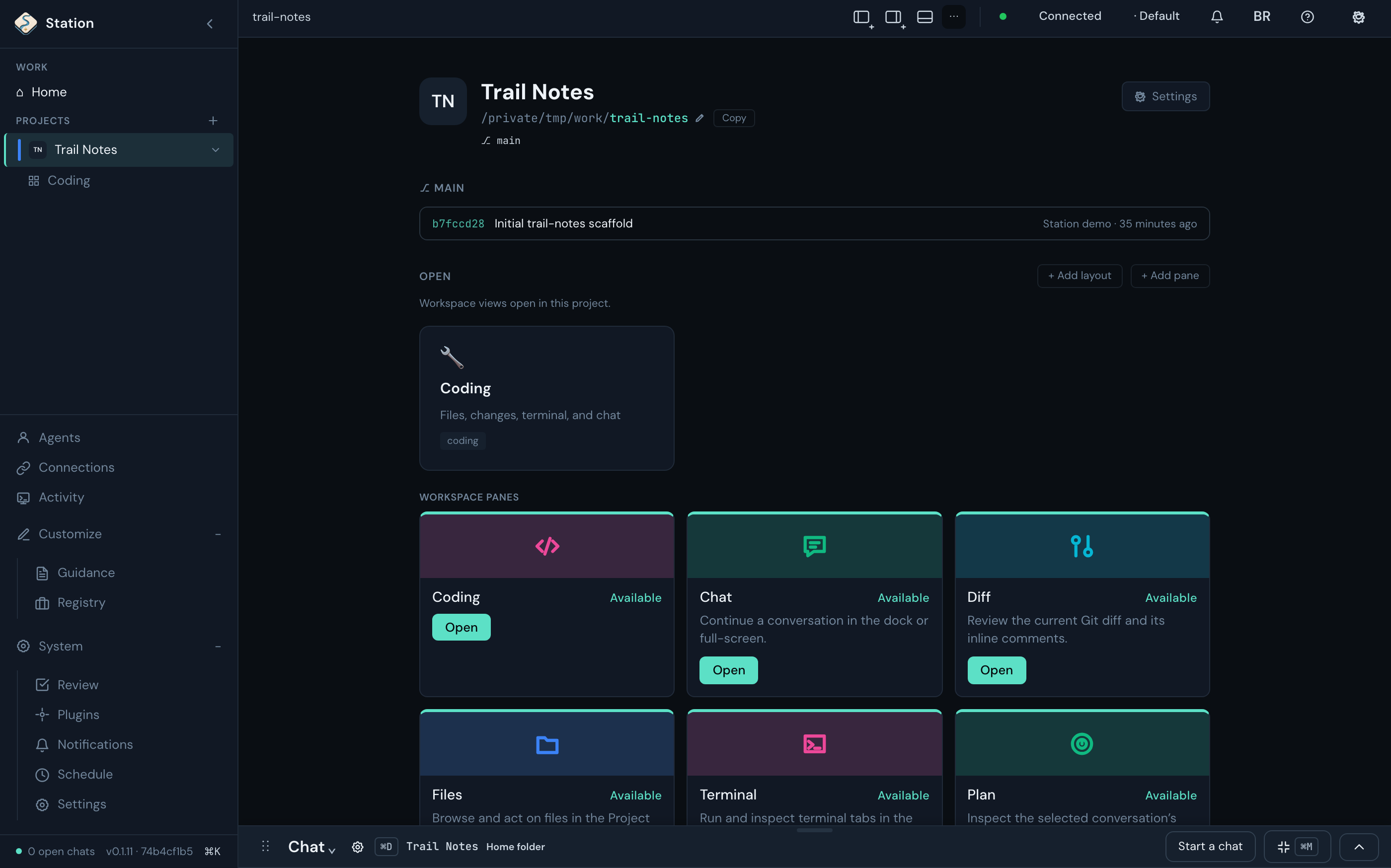Expand the Trail Notes project chevron
Image resolution: width=1391 pixels, height=868 pixels.
tap(216, 150)
